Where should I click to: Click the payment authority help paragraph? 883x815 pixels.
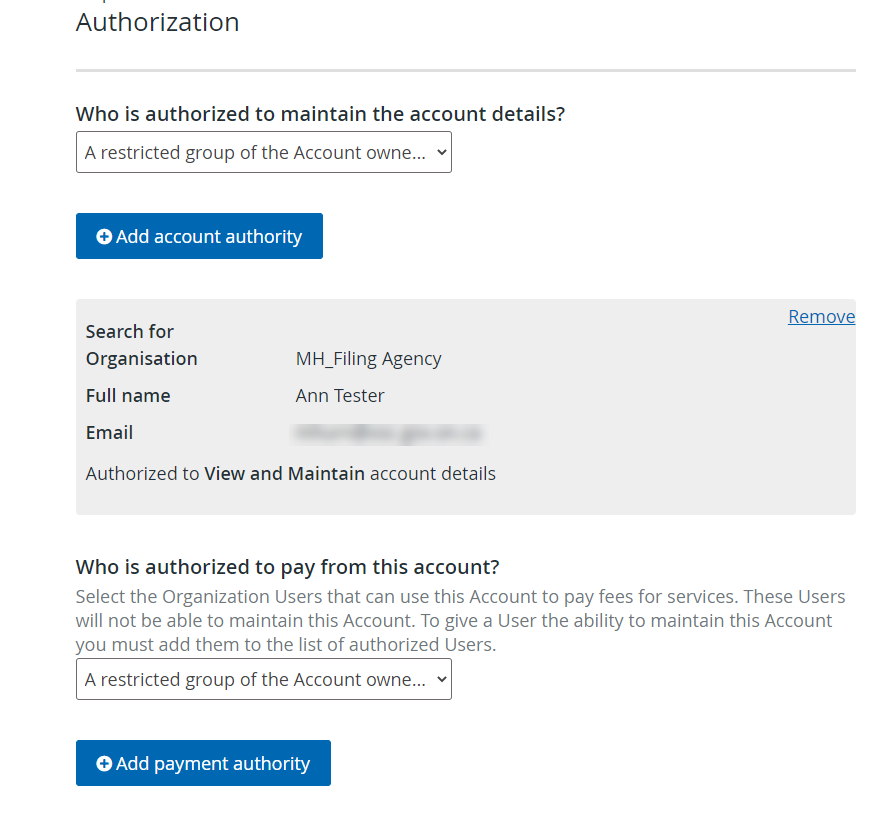tap(461, 620)
